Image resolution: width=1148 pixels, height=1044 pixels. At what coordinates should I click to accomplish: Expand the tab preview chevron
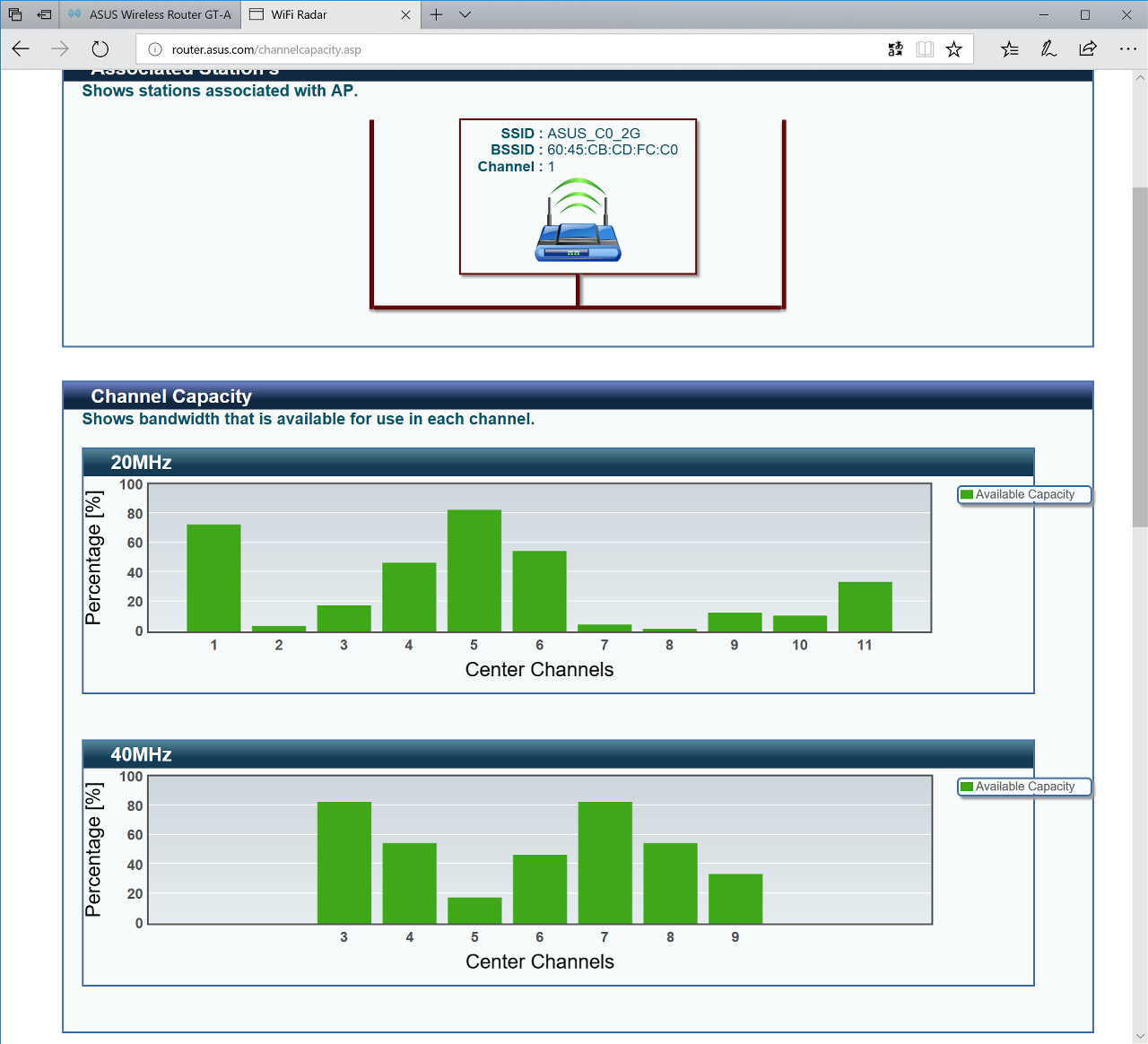pyautogui.click(x=465, y=14)
